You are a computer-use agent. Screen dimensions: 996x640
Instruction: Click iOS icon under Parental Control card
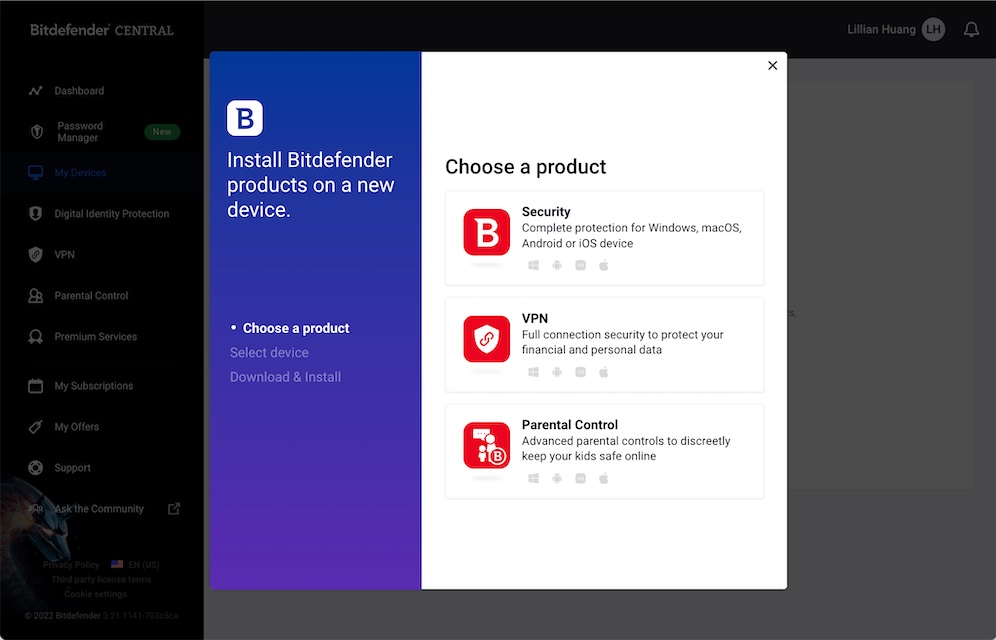click(581, 478)
